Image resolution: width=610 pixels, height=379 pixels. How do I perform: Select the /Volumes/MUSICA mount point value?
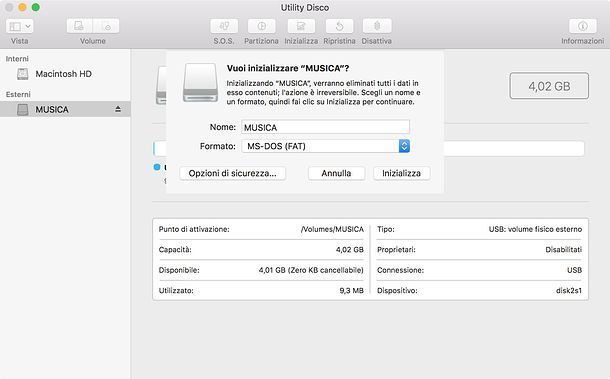pos(332,229)
